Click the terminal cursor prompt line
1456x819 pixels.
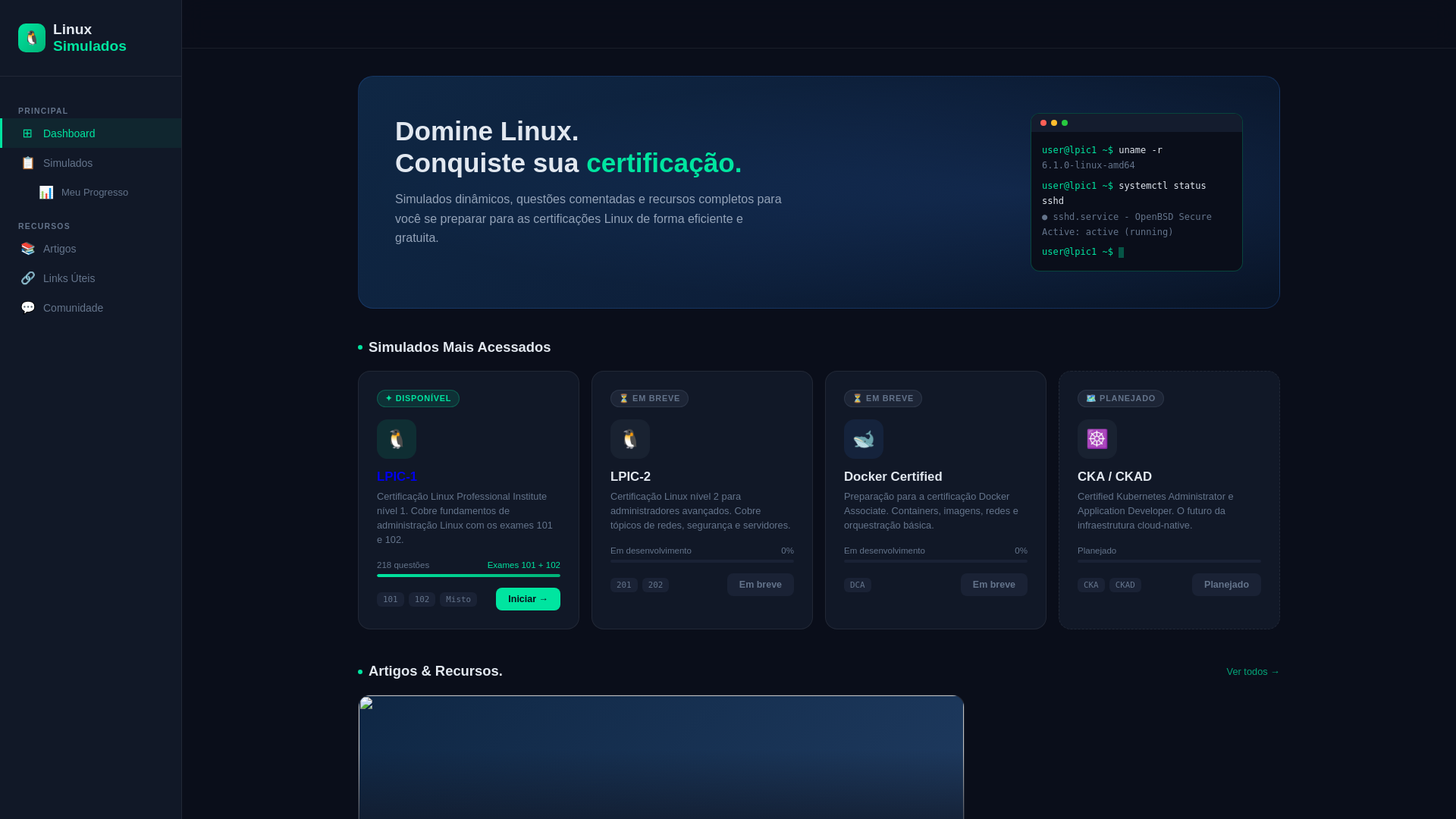tap(1083, 252)
